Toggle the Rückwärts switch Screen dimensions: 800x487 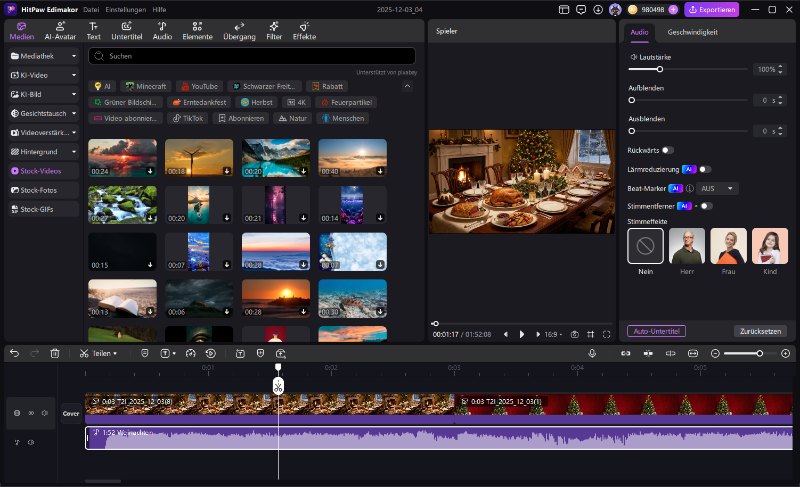[x=667, y=150]
